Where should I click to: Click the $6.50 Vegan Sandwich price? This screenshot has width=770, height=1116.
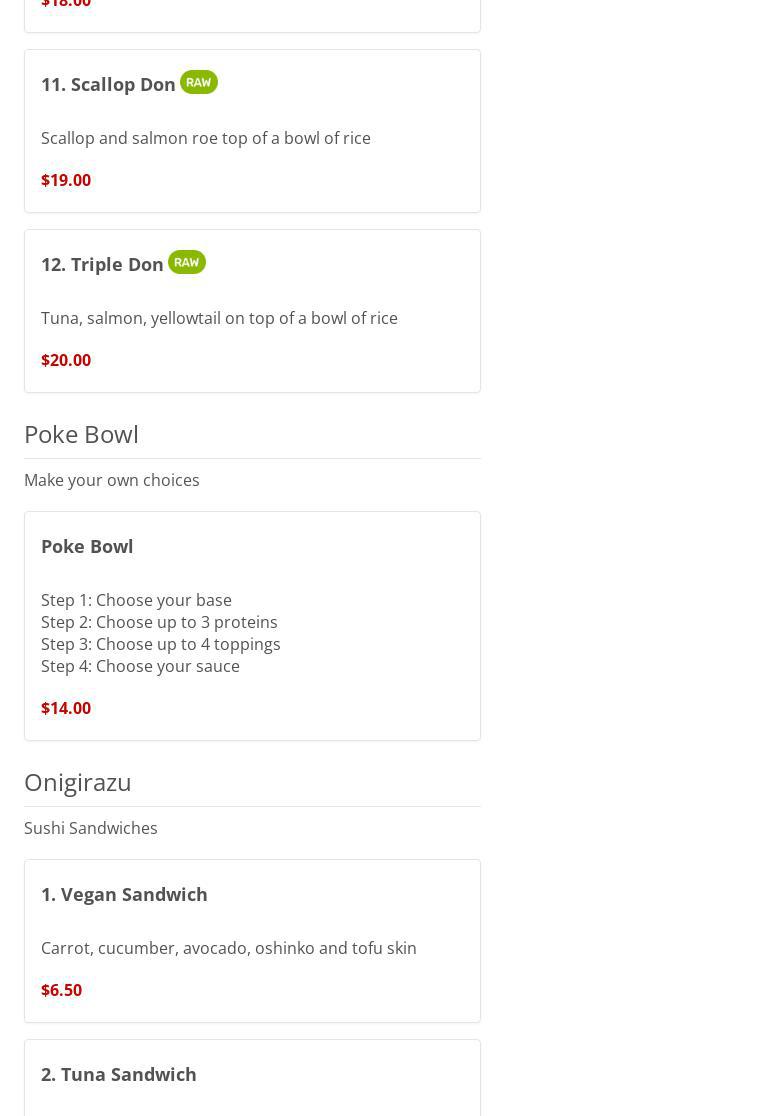(x=61, y=990)
